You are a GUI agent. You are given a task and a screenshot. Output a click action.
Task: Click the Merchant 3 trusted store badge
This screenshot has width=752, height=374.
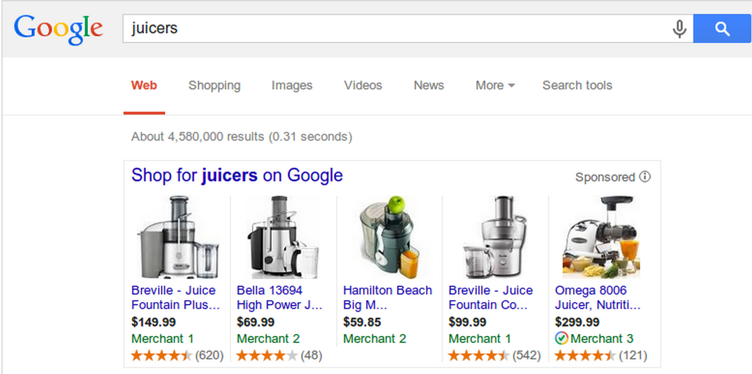[x=561, y=339]
